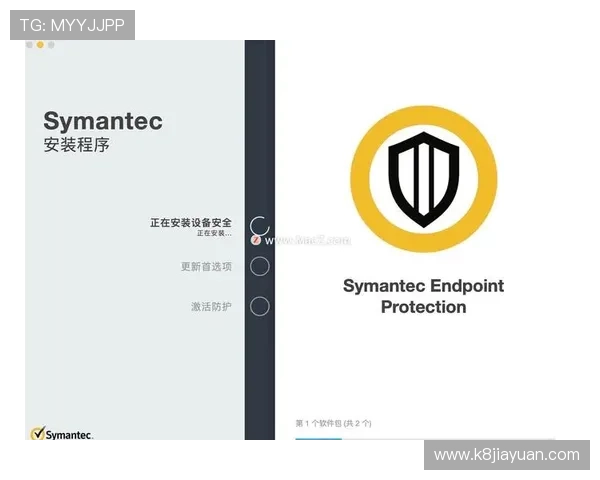Minimize the installer with the yellow window button
600x480 pixels.
(x=40, y=45)
